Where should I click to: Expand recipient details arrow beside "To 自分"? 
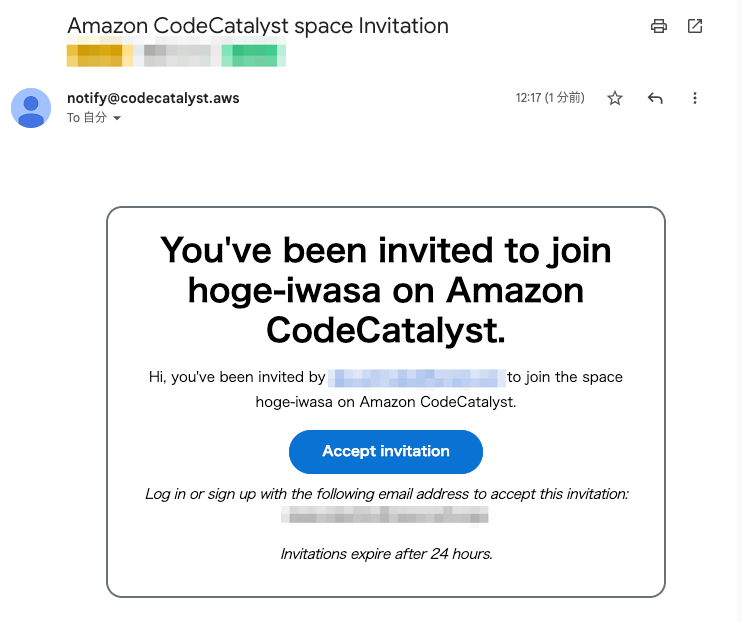117,118
